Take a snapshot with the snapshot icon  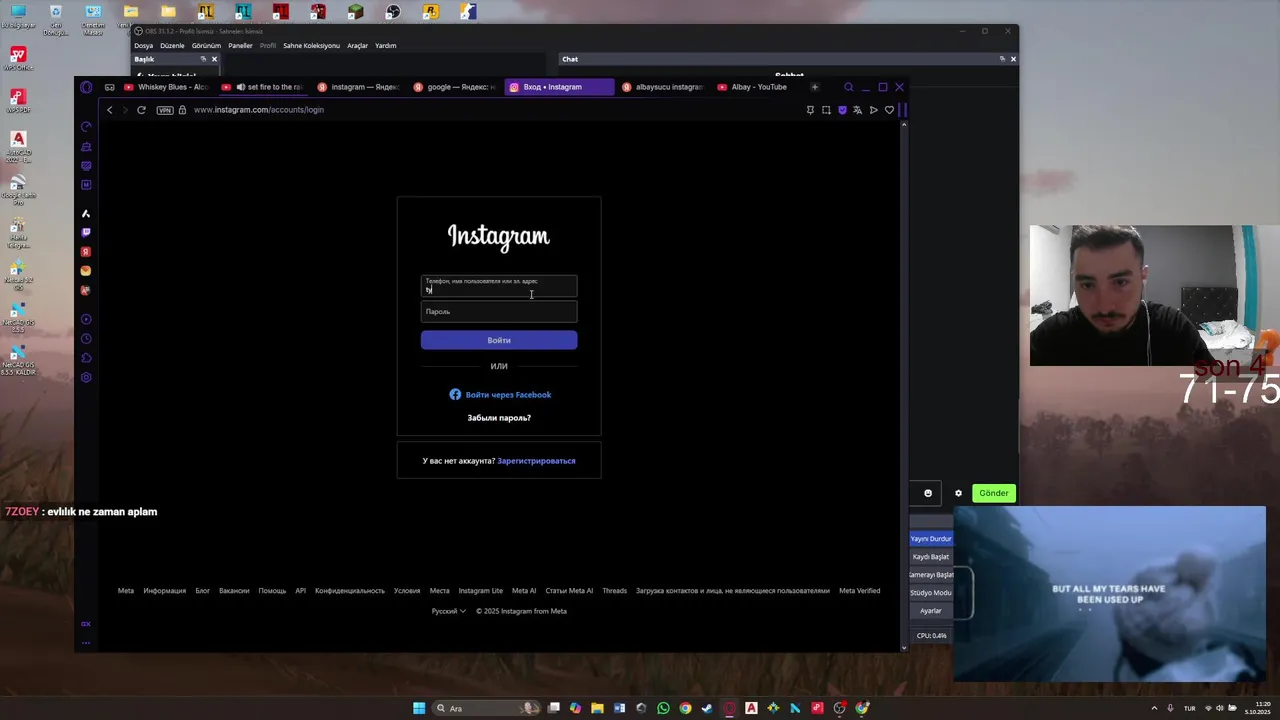coord(826,110)
